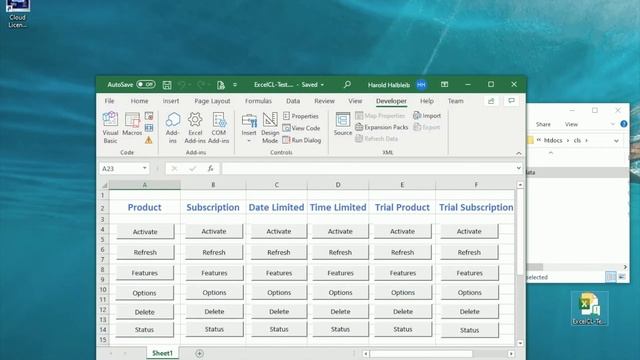This screenshot has width=640, height=360.
Task: Click XML Import
Action: pos(427,116)
